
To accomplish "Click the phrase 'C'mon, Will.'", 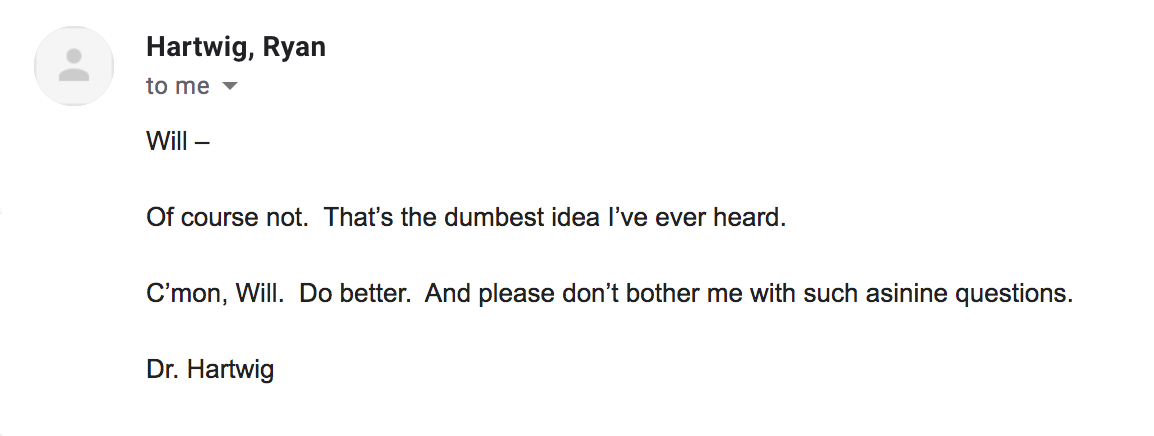I will coord(215,293).
